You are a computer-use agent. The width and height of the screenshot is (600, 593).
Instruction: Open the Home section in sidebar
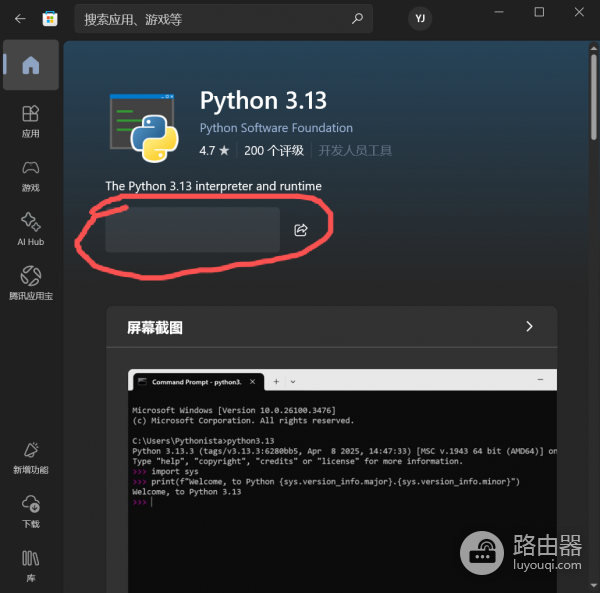[x=31, y=65]
